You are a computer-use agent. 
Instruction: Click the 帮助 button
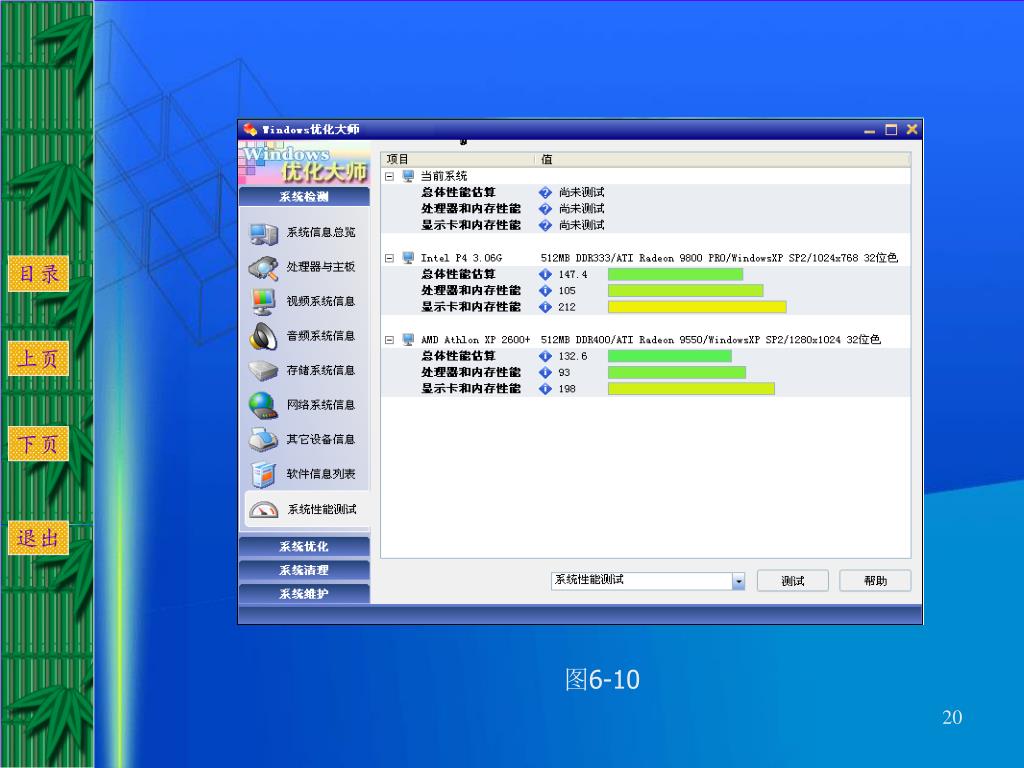[x=875, y=581]
